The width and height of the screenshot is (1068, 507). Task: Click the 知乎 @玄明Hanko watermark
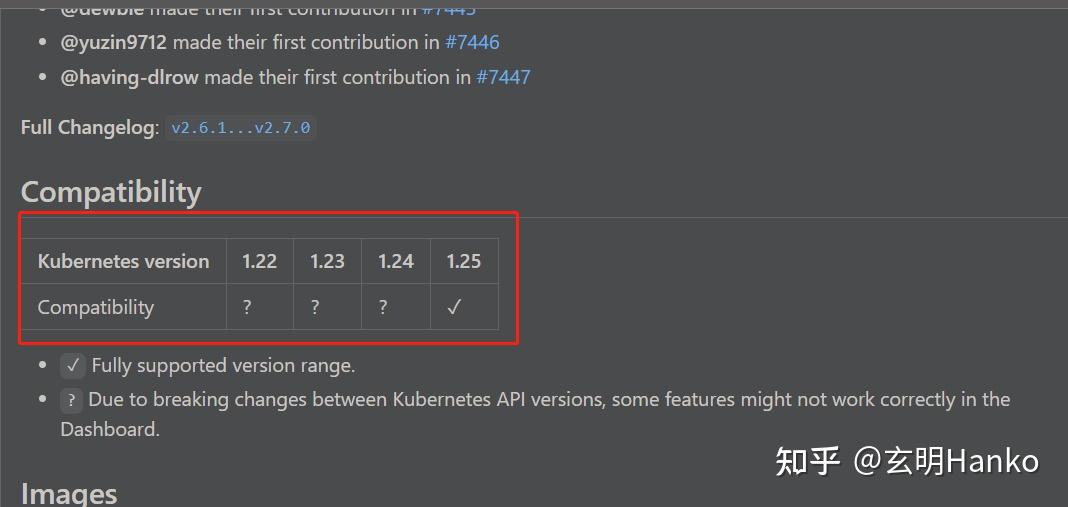pyautogui.click(x=907, y=461)
